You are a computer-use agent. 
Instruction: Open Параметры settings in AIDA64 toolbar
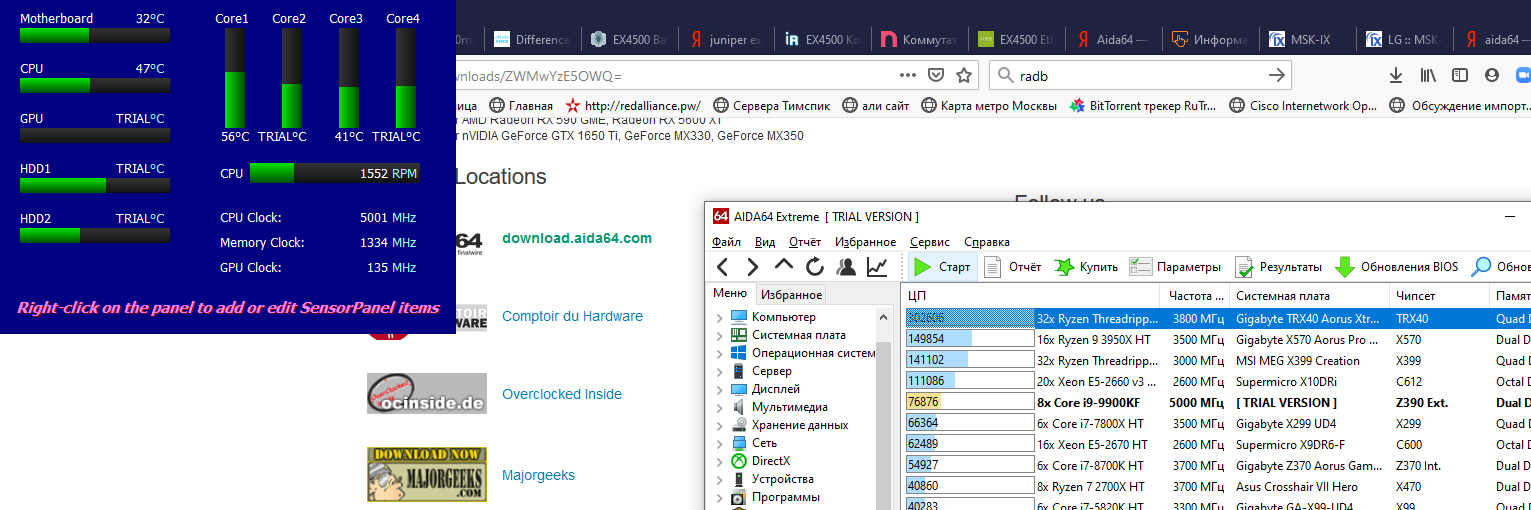(1175, 267)
